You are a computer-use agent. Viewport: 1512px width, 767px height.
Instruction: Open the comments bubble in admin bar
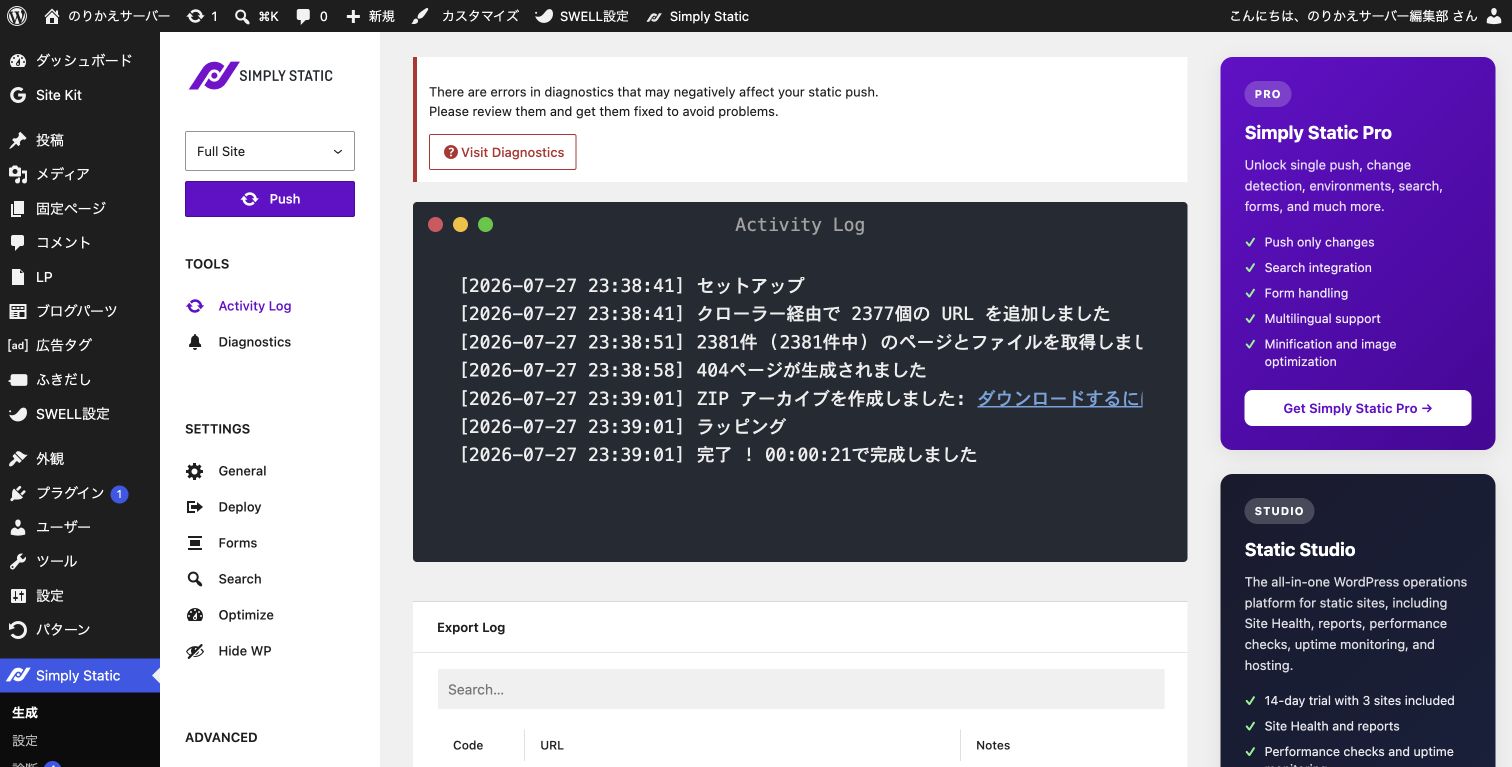(x=304, y=16)
